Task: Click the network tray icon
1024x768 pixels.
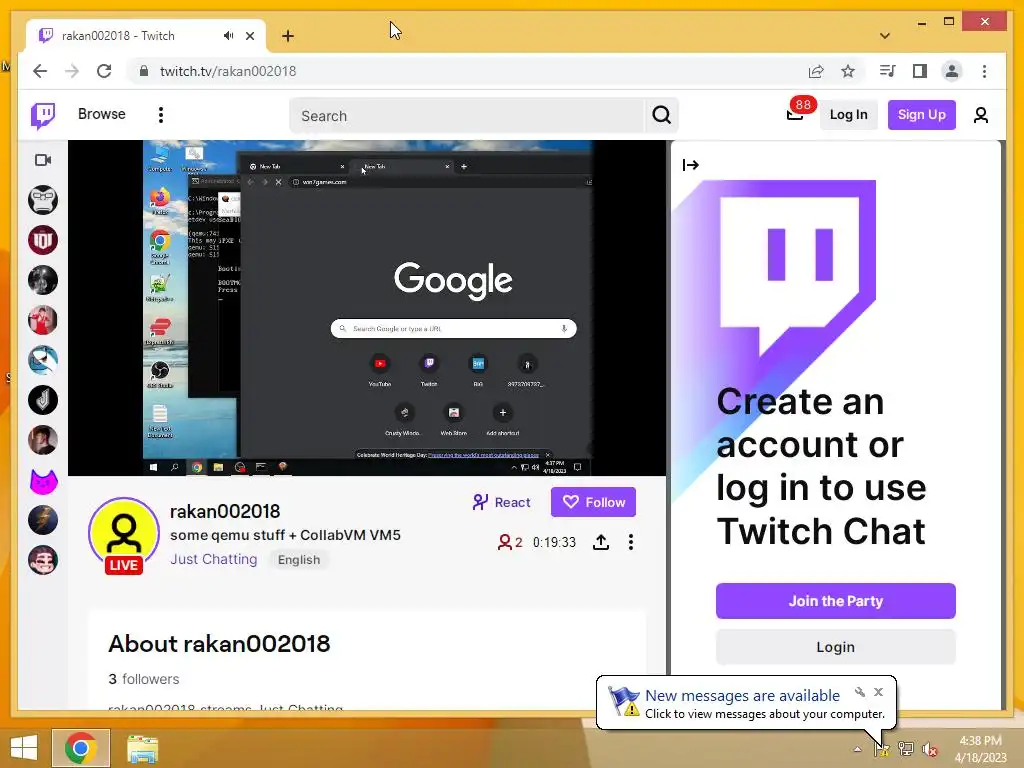Action: coord(906,749)
